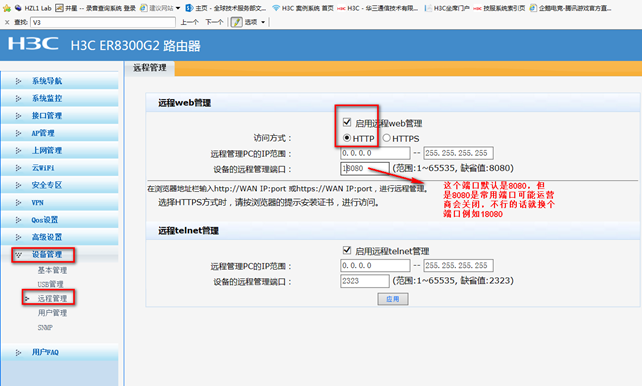The width and height of the screenshot is (642, 386).
Task: Expand 安全专区 menu in sidebar
Action: tap(60, 185)
